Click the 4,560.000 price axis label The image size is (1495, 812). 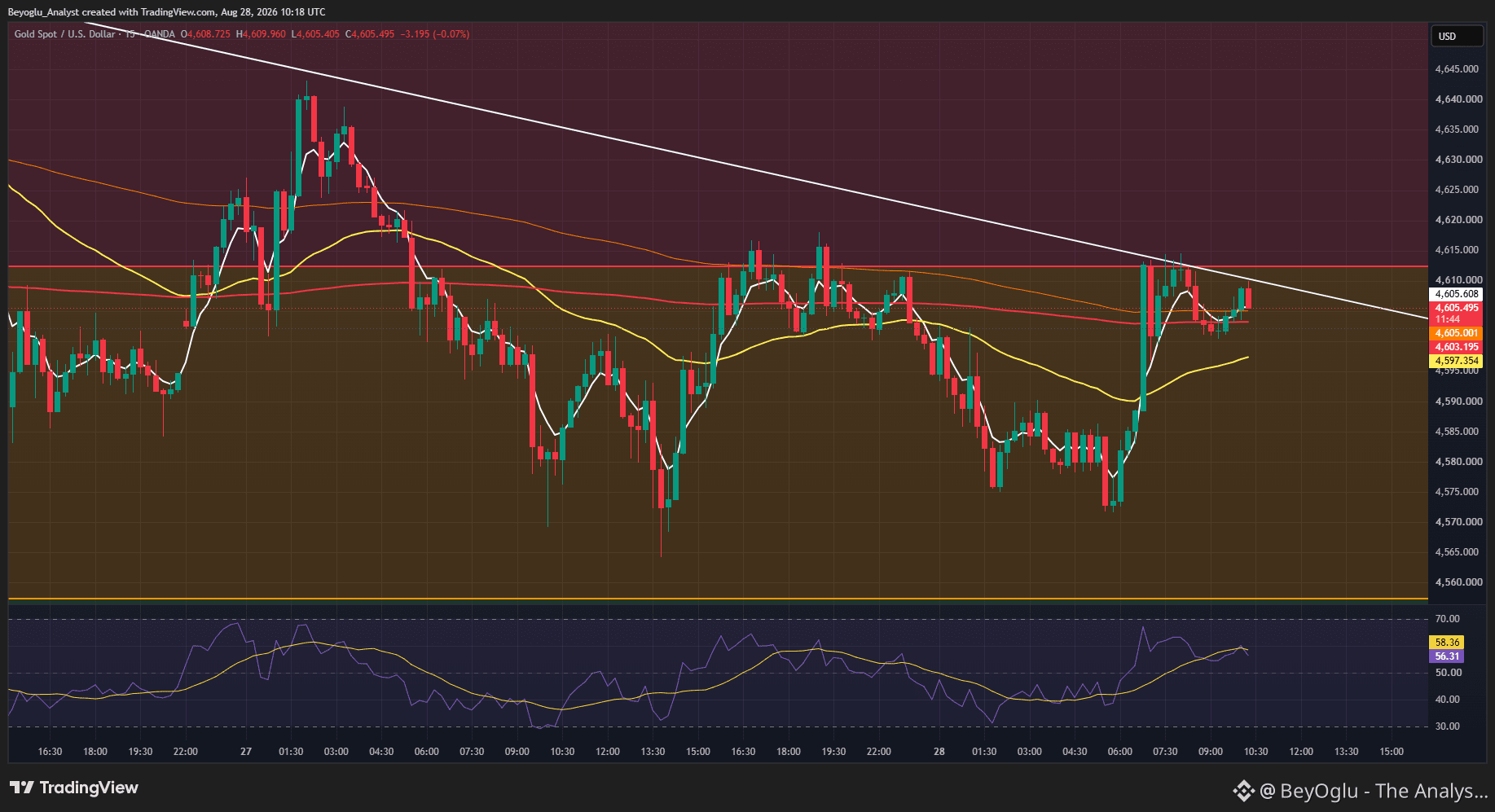point(1457,582)
